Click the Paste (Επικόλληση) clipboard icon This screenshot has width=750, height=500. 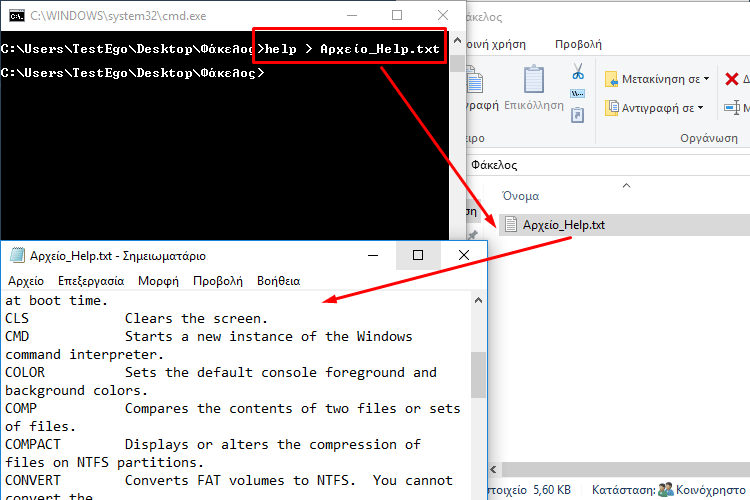click(x=534, y=79)
